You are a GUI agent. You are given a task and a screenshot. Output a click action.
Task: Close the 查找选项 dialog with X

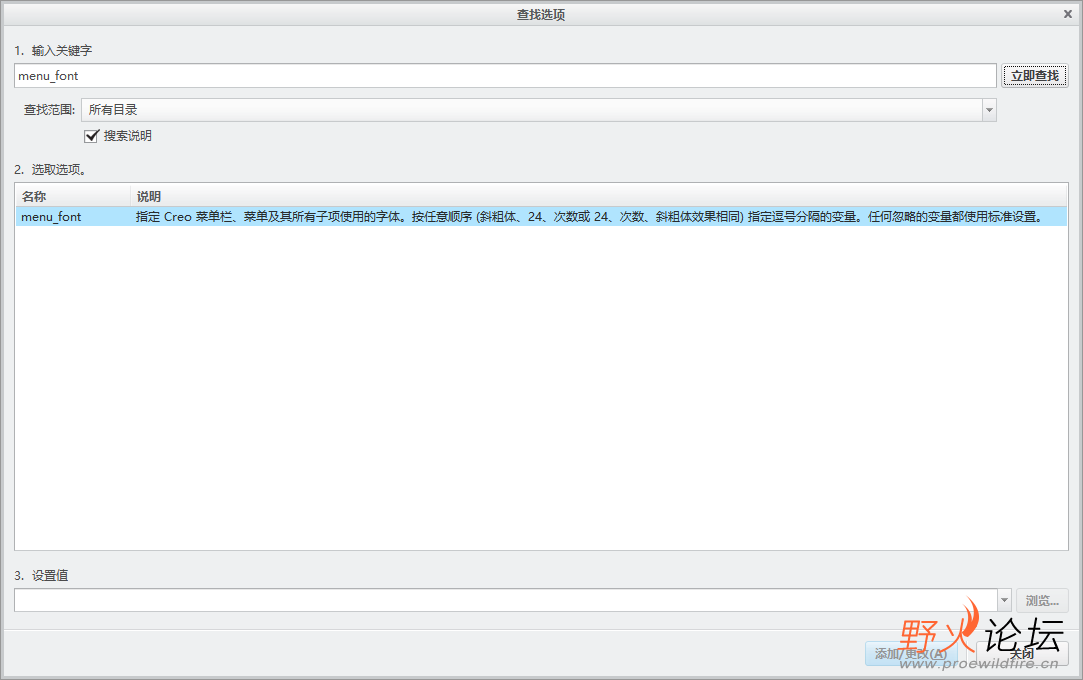click(x=1068, y=14)
